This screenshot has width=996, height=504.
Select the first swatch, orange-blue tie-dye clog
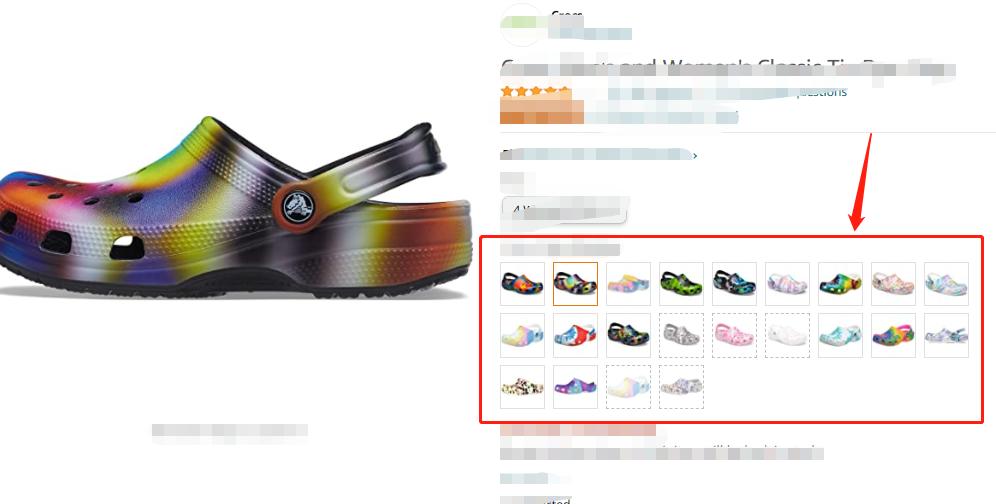coord(522,283)
